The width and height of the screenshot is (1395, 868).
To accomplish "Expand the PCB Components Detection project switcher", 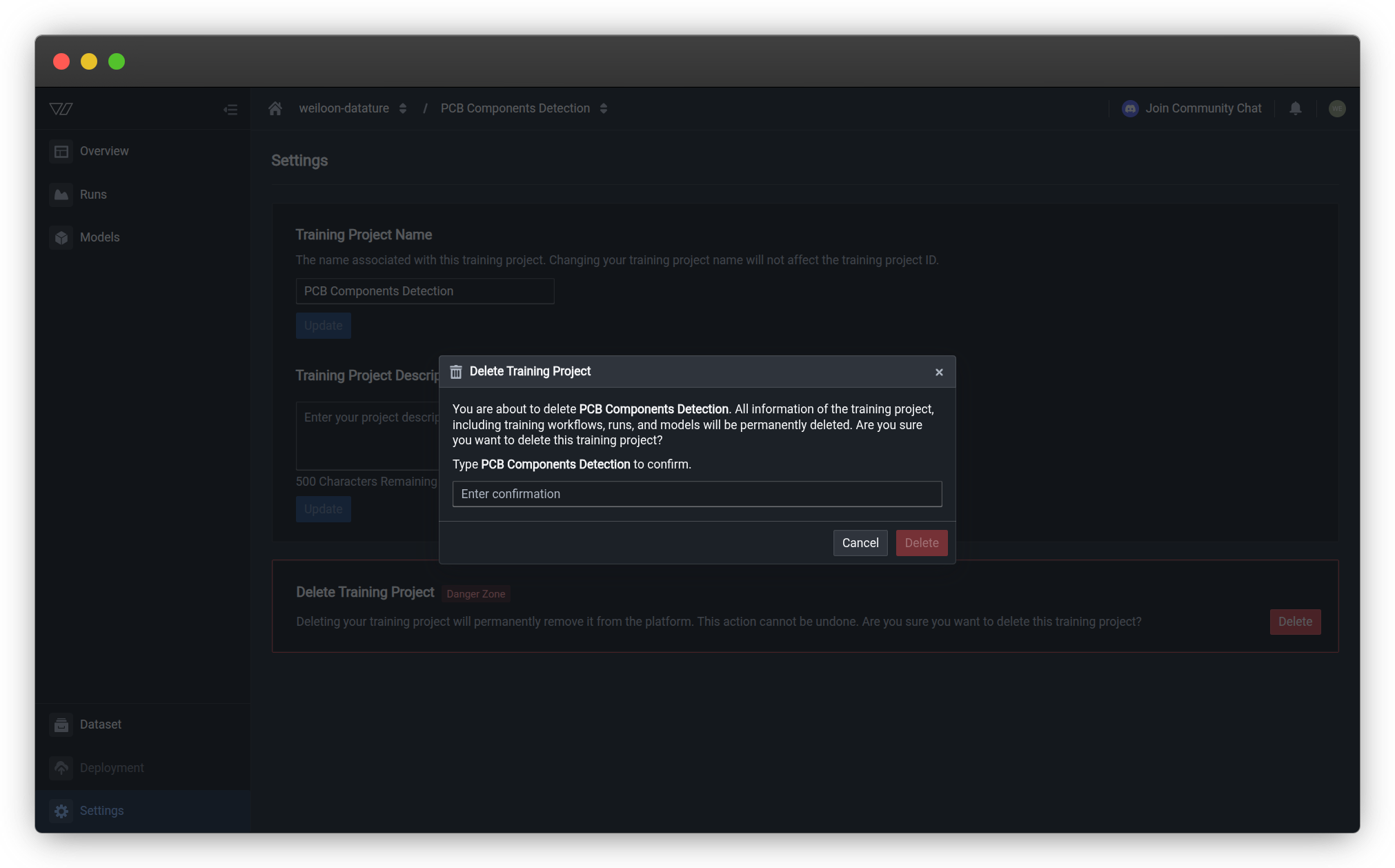I will tap(604, 108).
